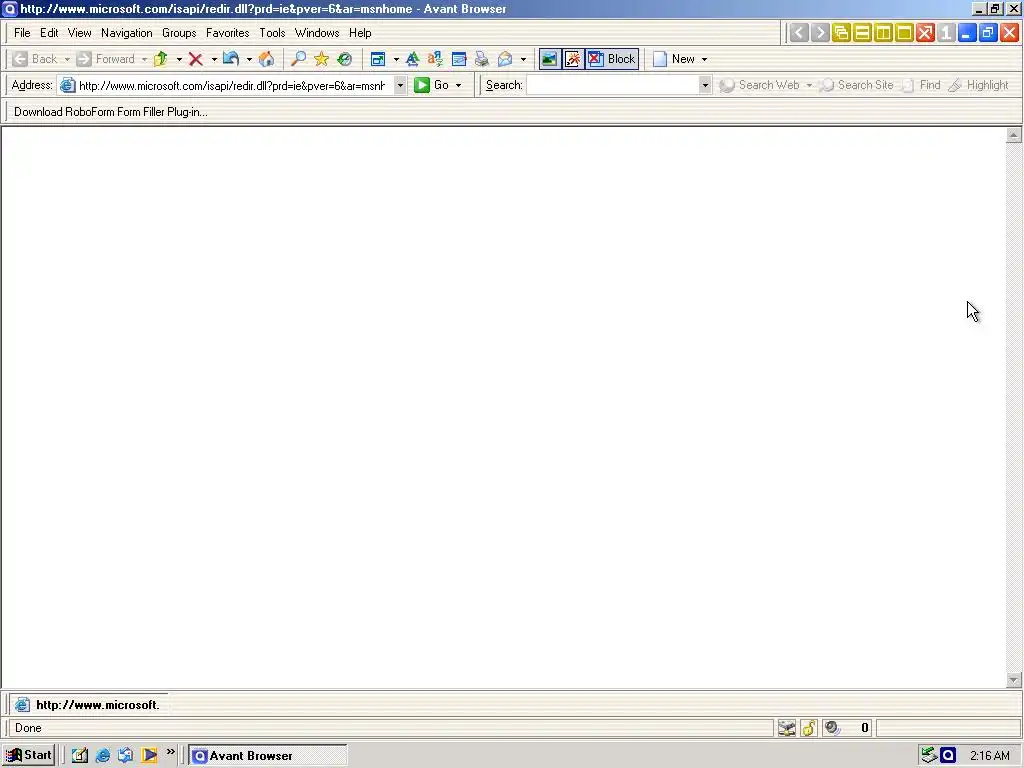Open the Navigation menu
Screen dimensions: 1024x768
pyautogui.click(x=127, y=33)
